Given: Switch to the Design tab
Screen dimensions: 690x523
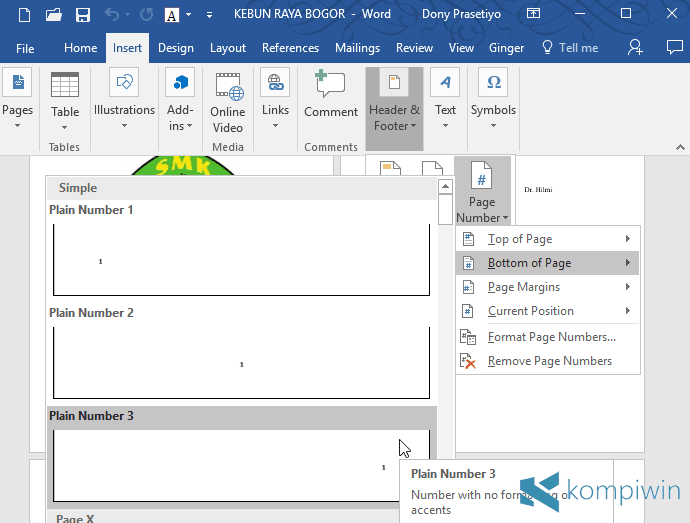Looking at the screenshot, I should click(176, 48).
